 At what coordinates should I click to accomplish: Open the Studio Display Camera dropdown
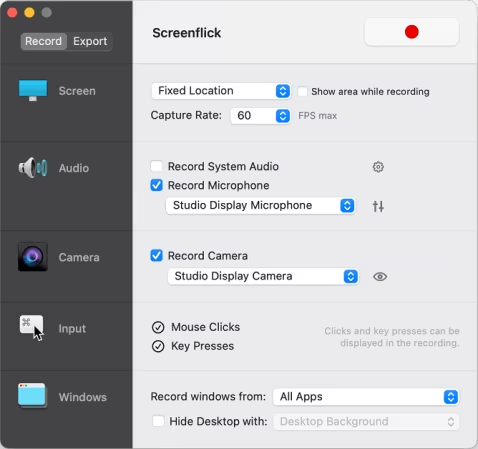pyautogui.click(x=263, y=276)
